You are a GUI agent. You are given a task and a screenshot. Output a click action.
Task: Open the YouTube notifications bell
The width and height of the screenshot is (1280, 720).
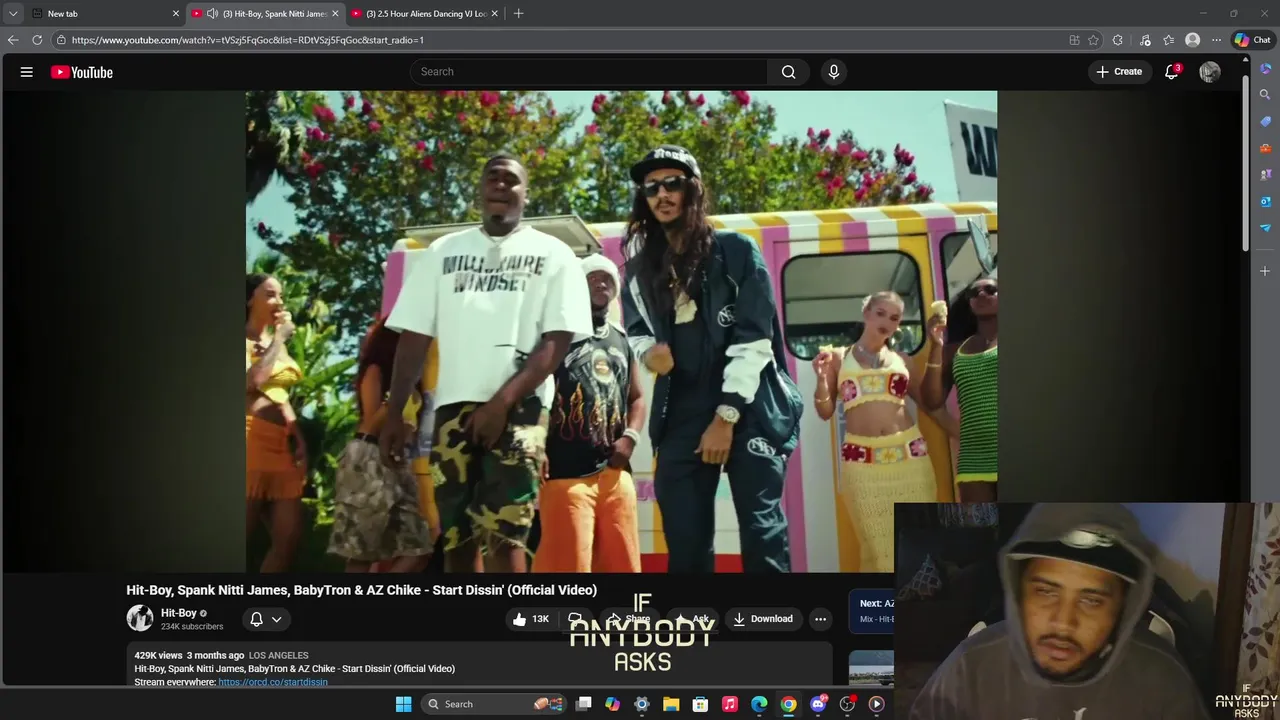tap(1172, 72)
